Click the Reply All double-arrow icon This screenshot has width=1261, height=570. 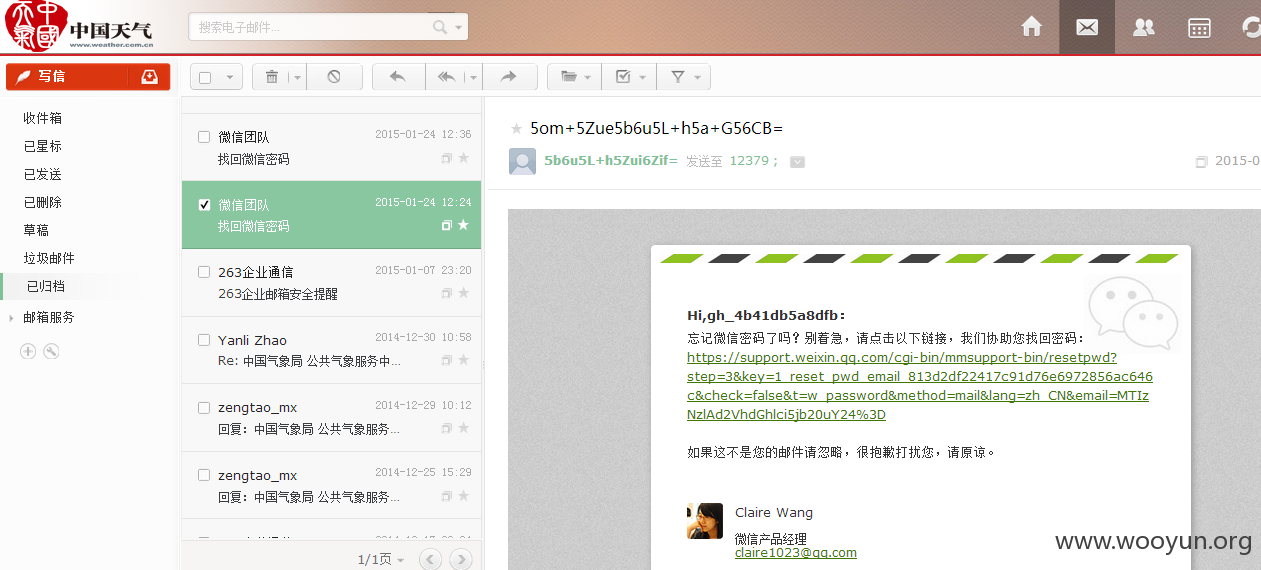pyautogui.click(x=447, y=77)
